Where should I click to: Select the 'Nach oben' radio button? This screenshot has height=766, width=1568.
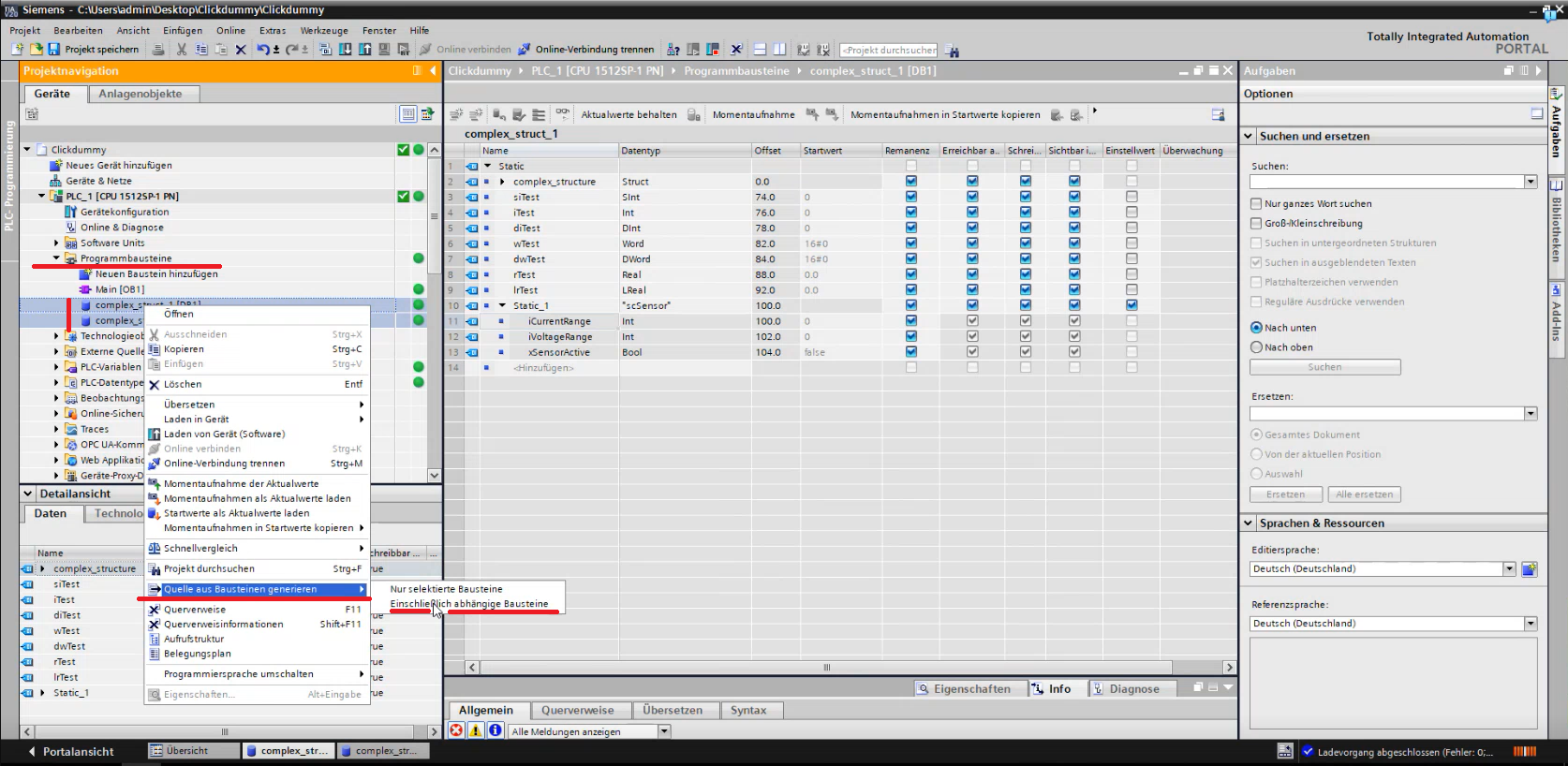pos(1257,347)
